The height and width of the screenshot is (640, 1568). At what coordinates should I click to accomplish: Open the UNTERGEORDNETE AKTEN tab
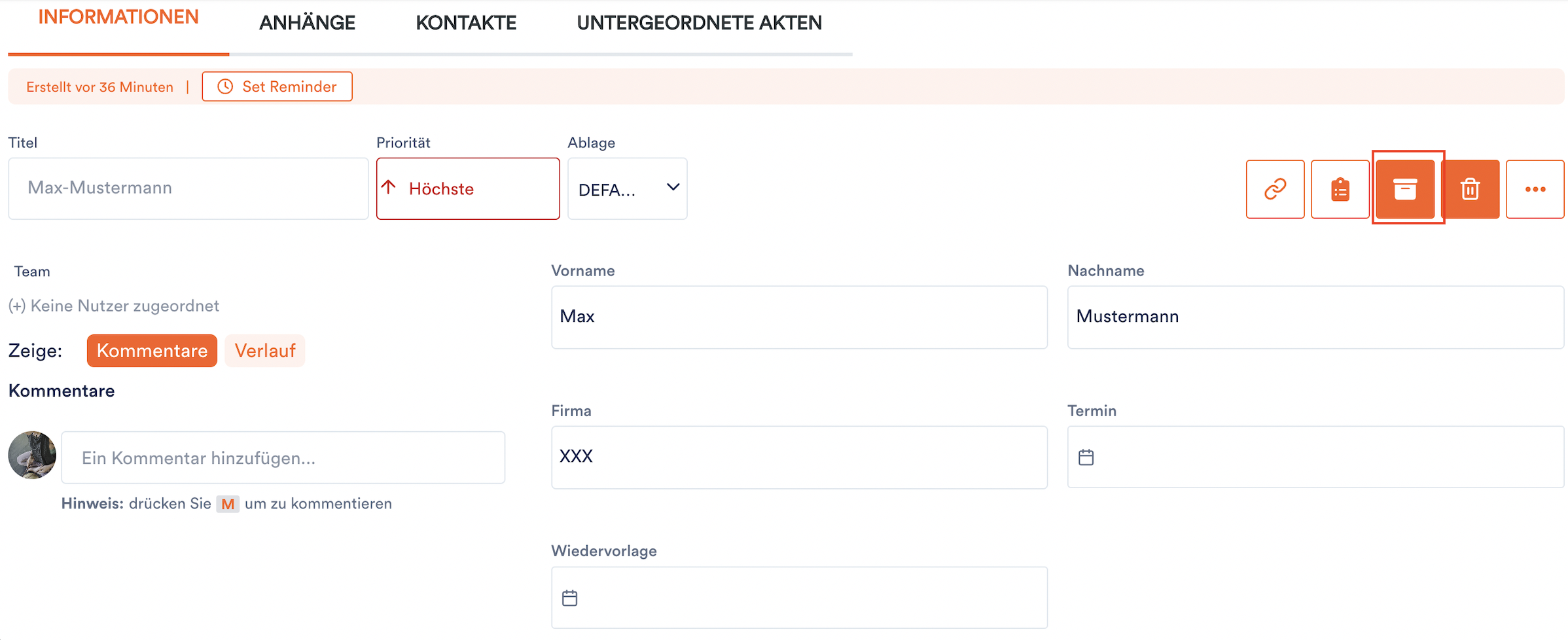[x=699, y=23]
